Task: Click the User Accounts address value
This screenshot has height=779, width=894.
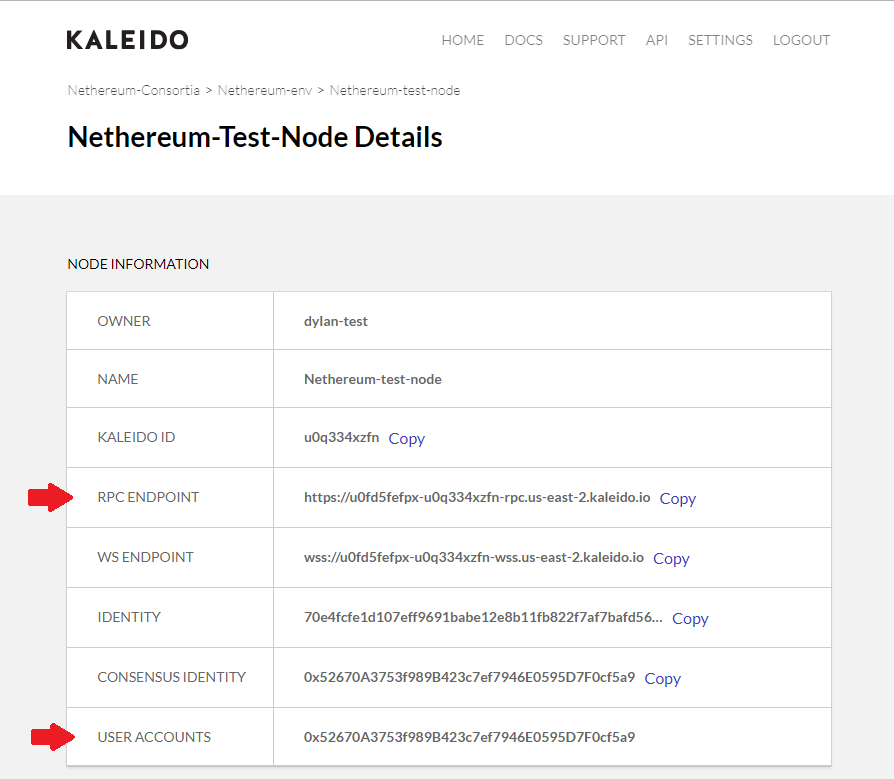Action: (469, 737)
